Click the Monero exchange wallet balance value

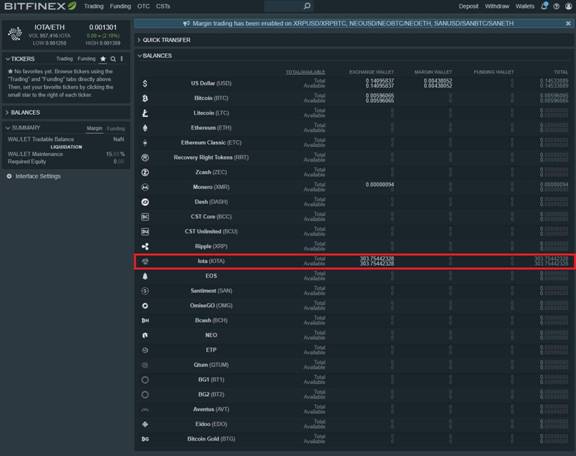click(379, 184)
